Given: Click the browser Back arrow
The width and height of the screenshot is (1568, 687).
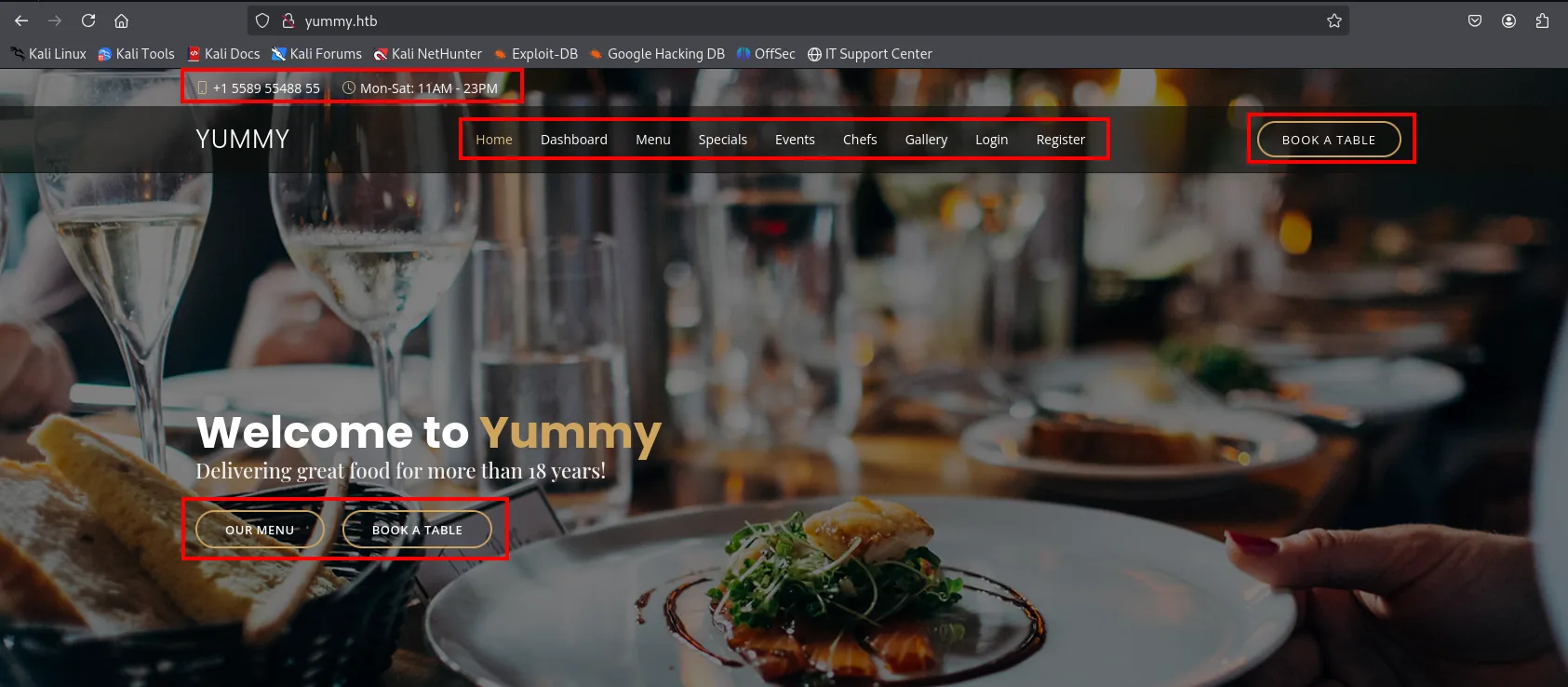Looking at the screenshot, I should (x=21, y=20).
